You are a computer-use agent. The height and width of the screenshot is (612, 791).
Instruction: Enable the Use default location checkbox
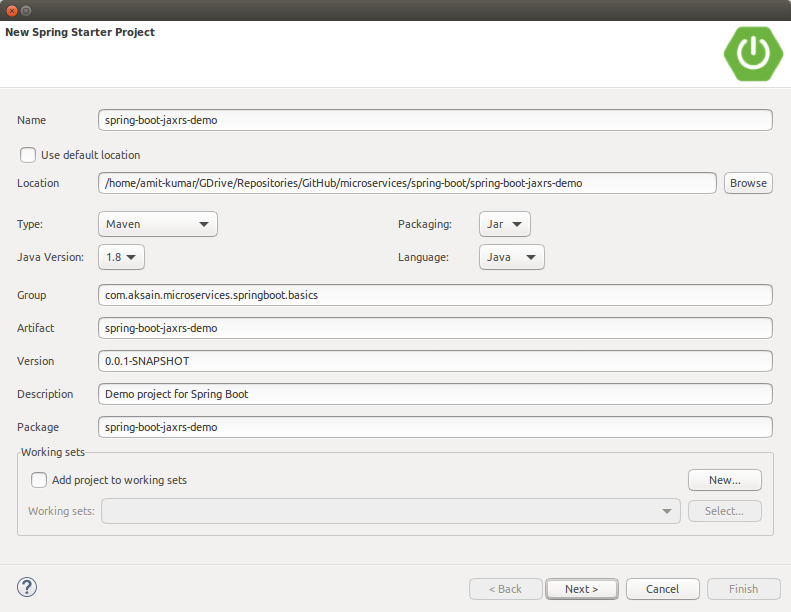[28, 155]
